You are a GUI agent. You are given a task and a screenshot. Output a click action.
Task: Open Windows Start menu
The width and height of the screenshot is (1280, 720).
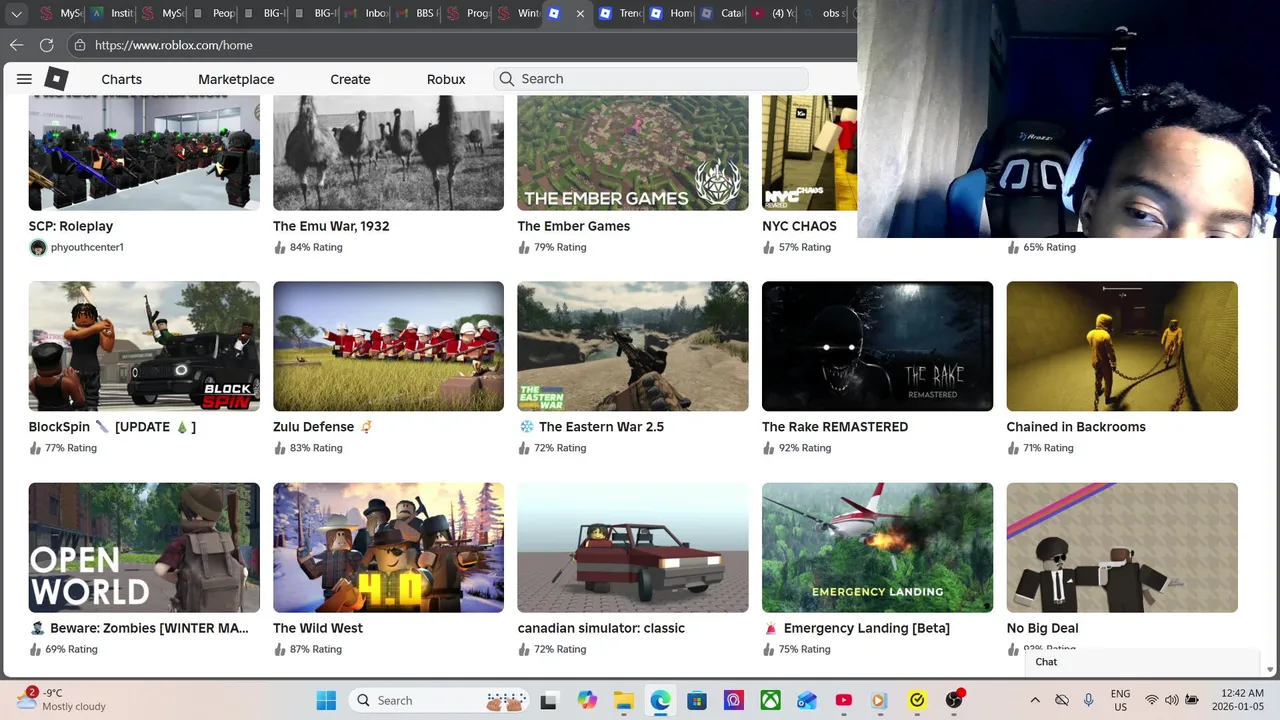click(326, 700)
